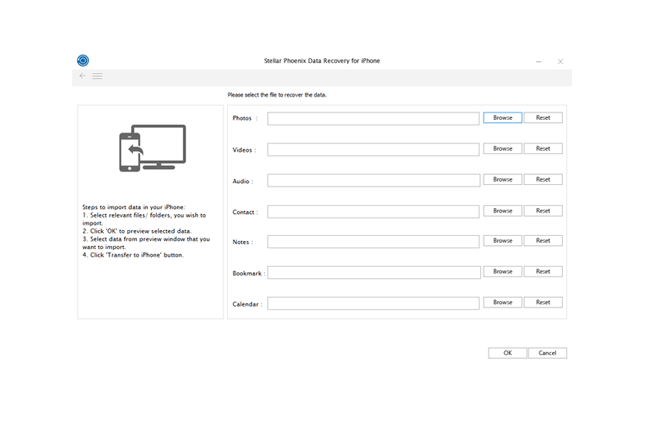Focus the Bookmark path input field

[x=374, y=272]
